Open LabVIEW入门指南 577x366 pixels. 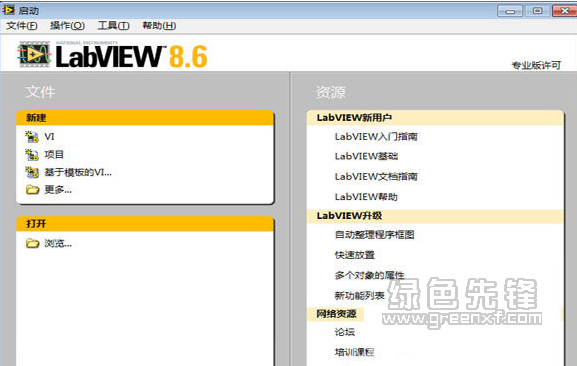376,137
